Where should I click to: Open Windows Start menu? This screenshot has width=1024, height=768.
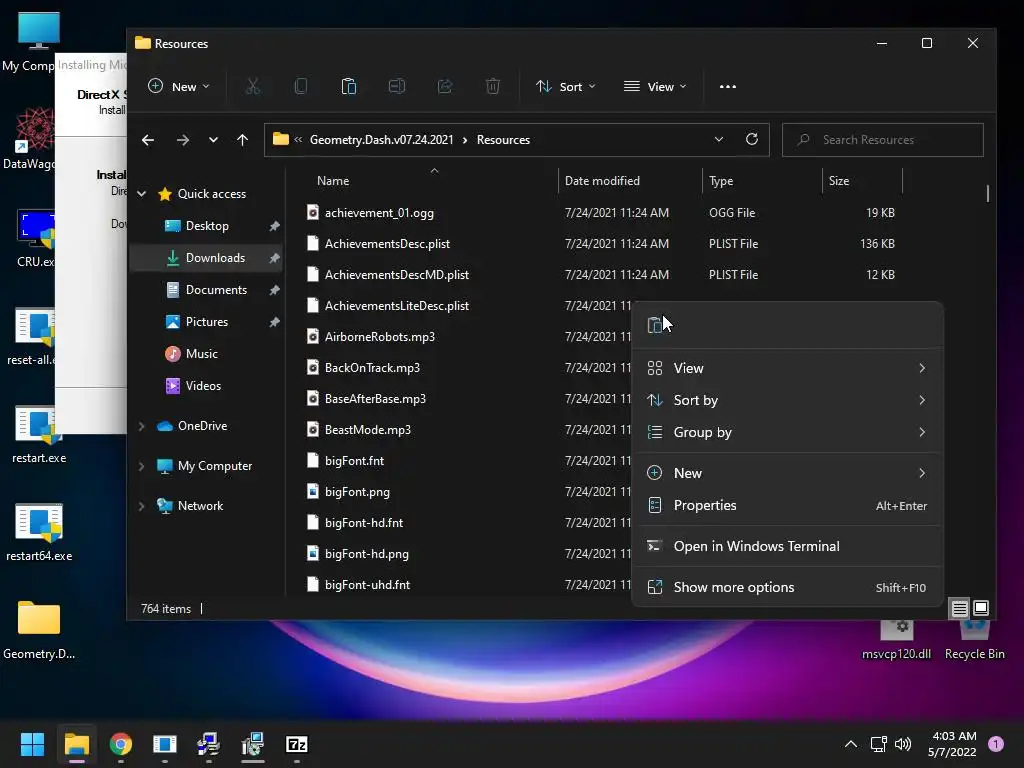click(32, 744)
